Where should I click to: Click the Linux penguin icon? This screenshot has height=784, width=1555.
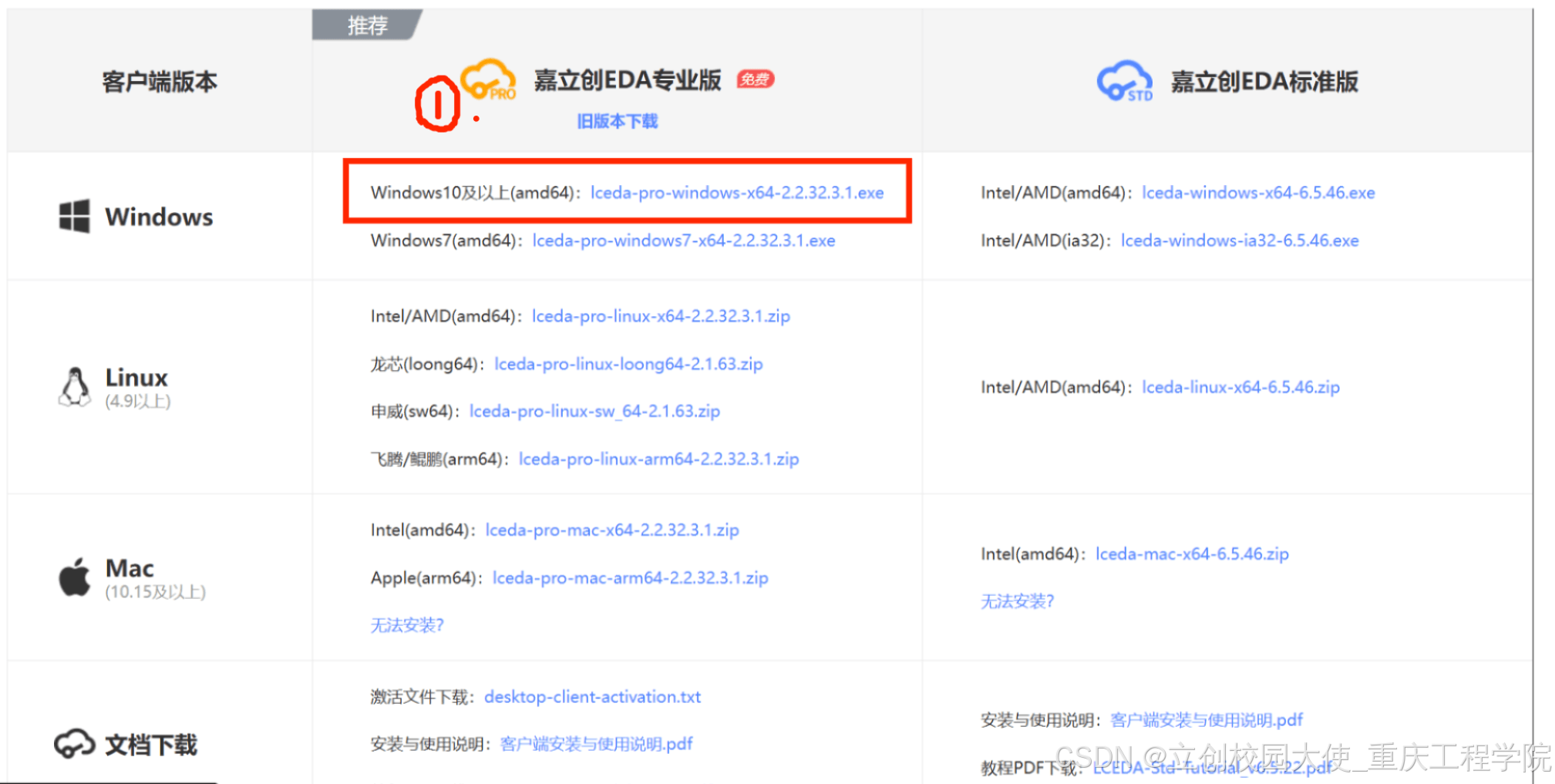tap(75, 387)
